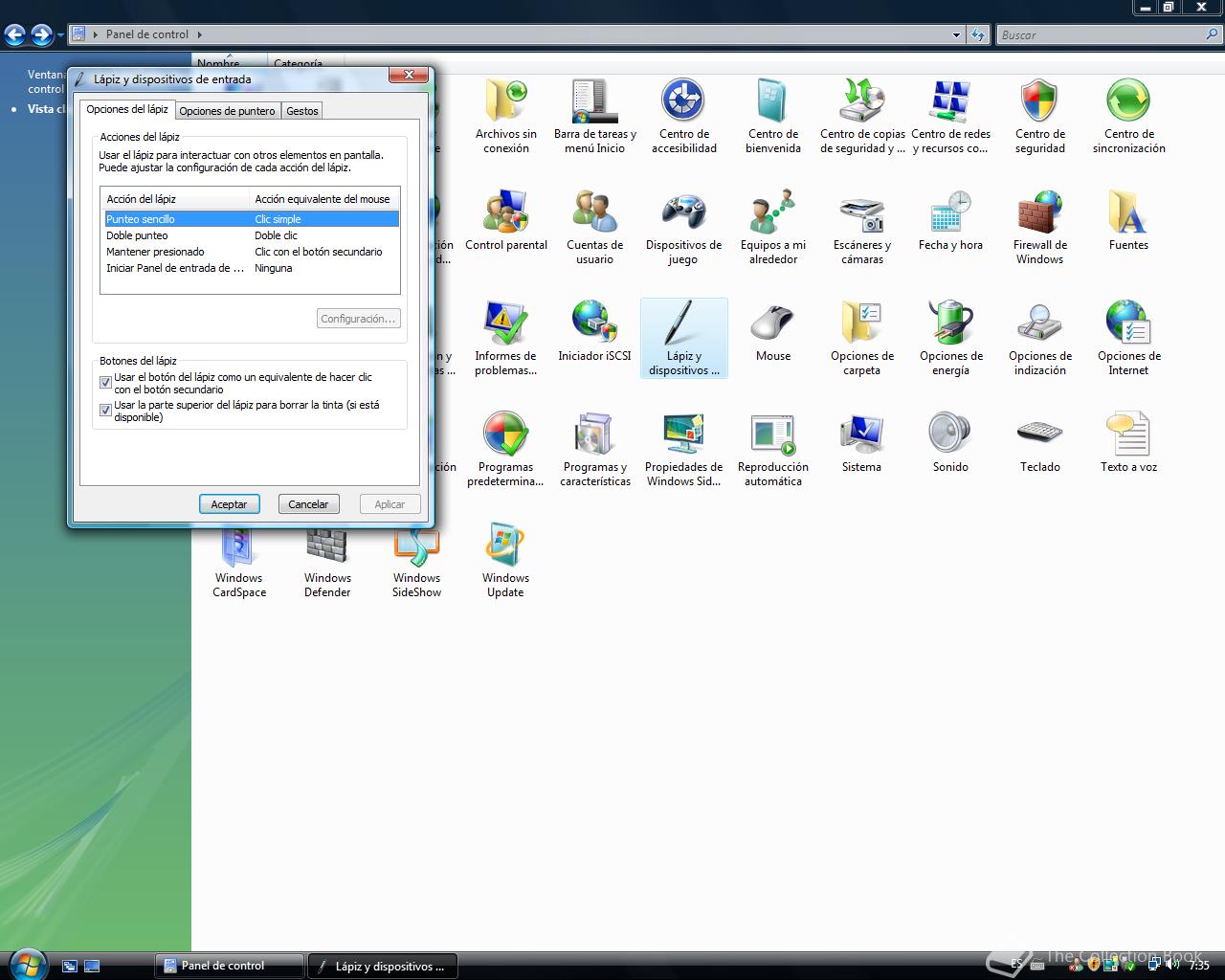Open Opciones de indización icon

(1039, 339)
